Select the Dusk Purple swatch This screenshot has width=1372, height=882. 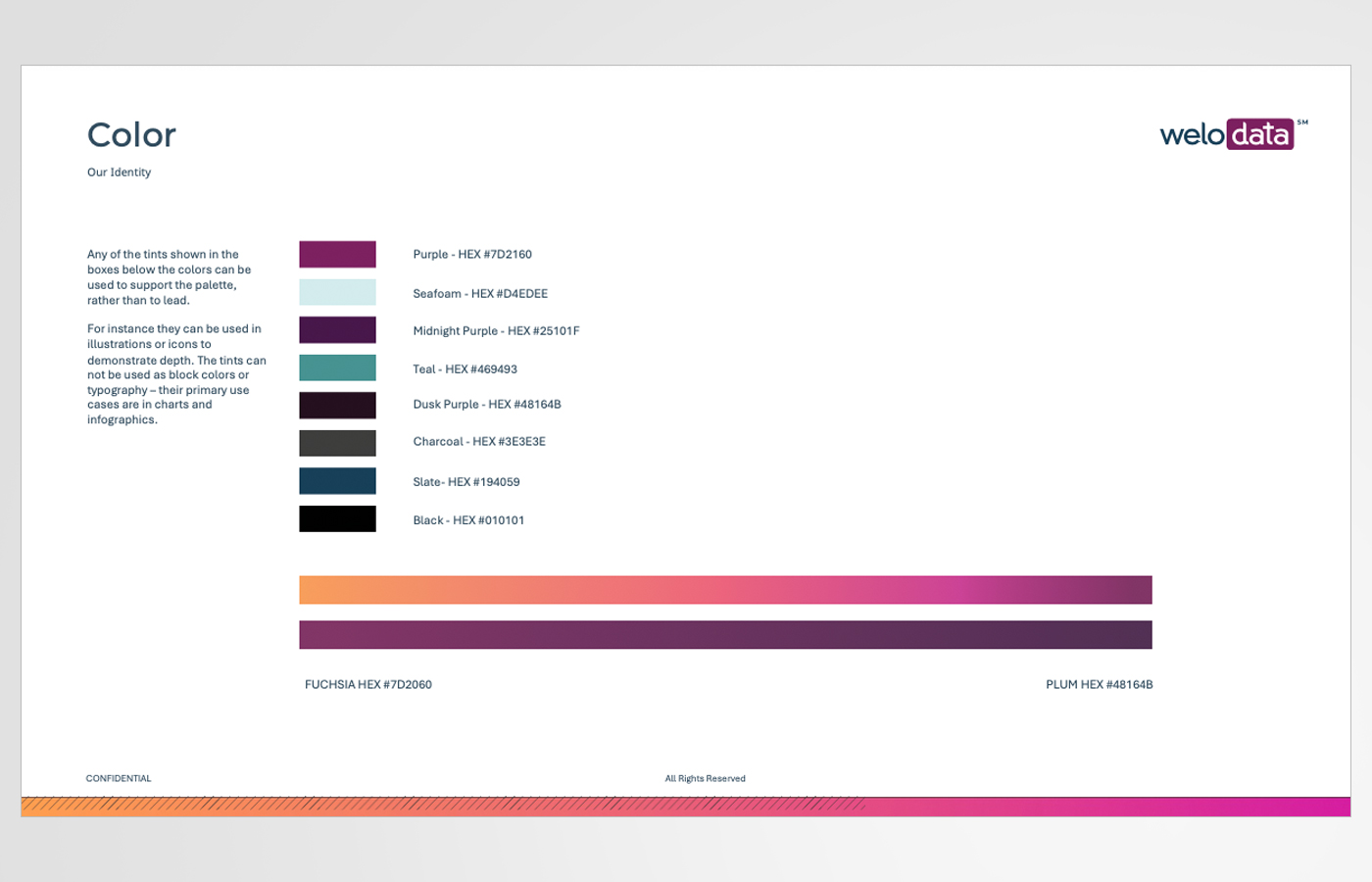337,405
